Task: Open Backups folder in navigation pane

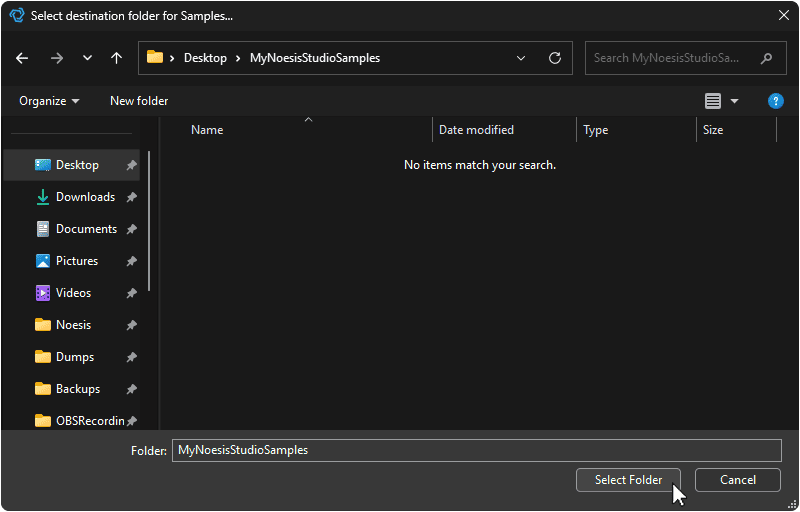Action: (x=71, y=389)
